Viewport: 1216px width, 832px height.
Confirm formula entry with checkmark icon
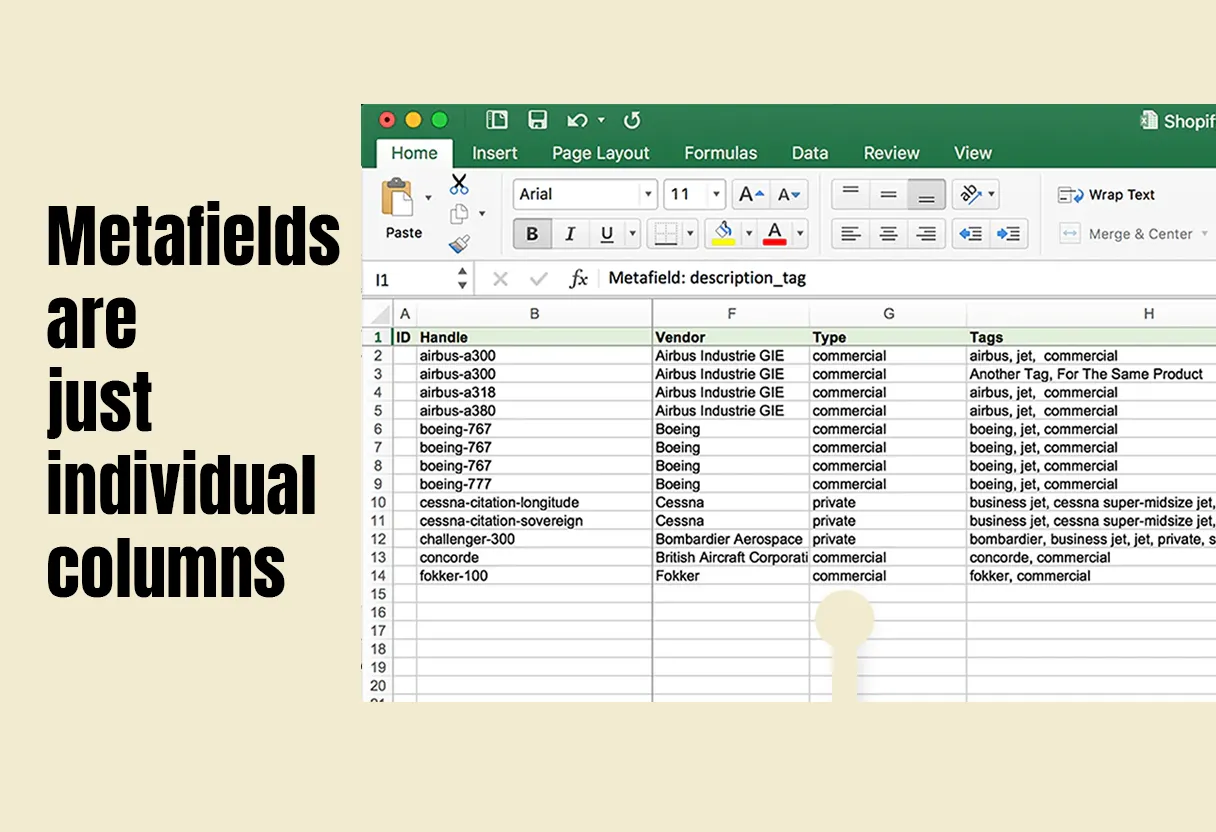539,279
